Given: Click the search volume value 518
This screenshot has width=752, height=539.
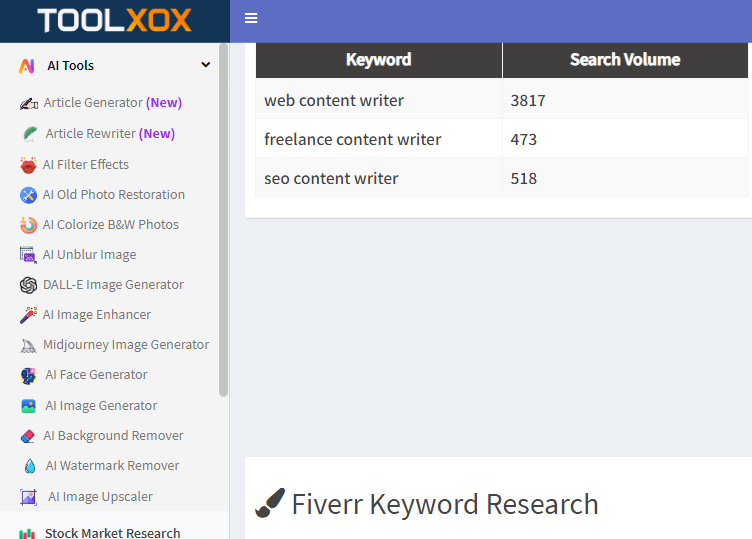Looking at the screenshot, I should [x=524, y=179].
